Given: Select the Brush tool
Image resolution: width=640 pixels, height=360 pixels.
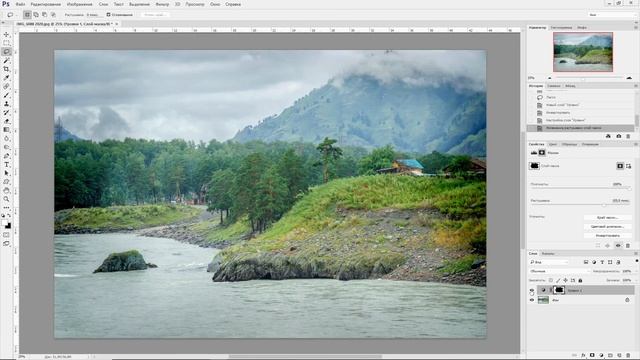Looking at the screenshot, I should 7,95.
